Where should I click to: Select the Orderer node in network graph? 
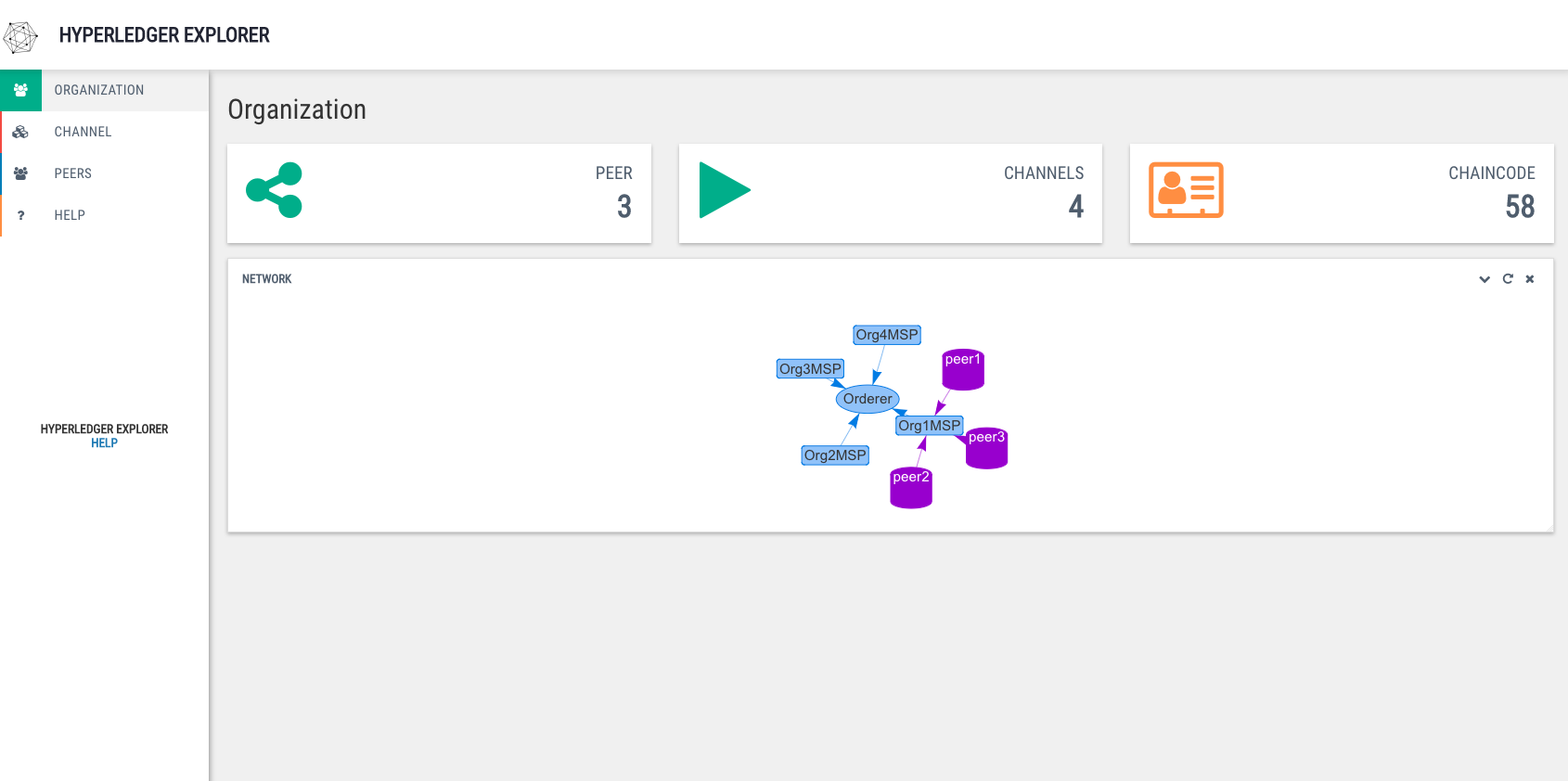[x=868, y=399]
